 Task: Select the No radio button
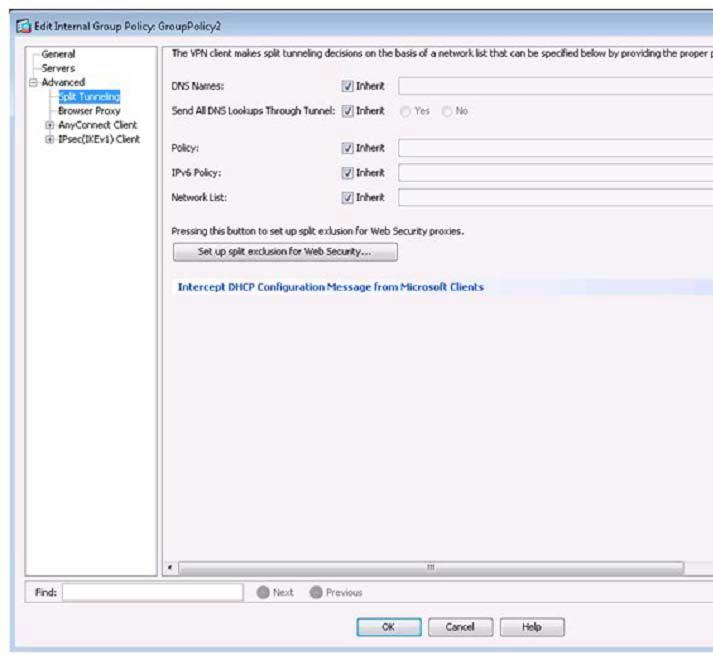click(x=447, y=111)
